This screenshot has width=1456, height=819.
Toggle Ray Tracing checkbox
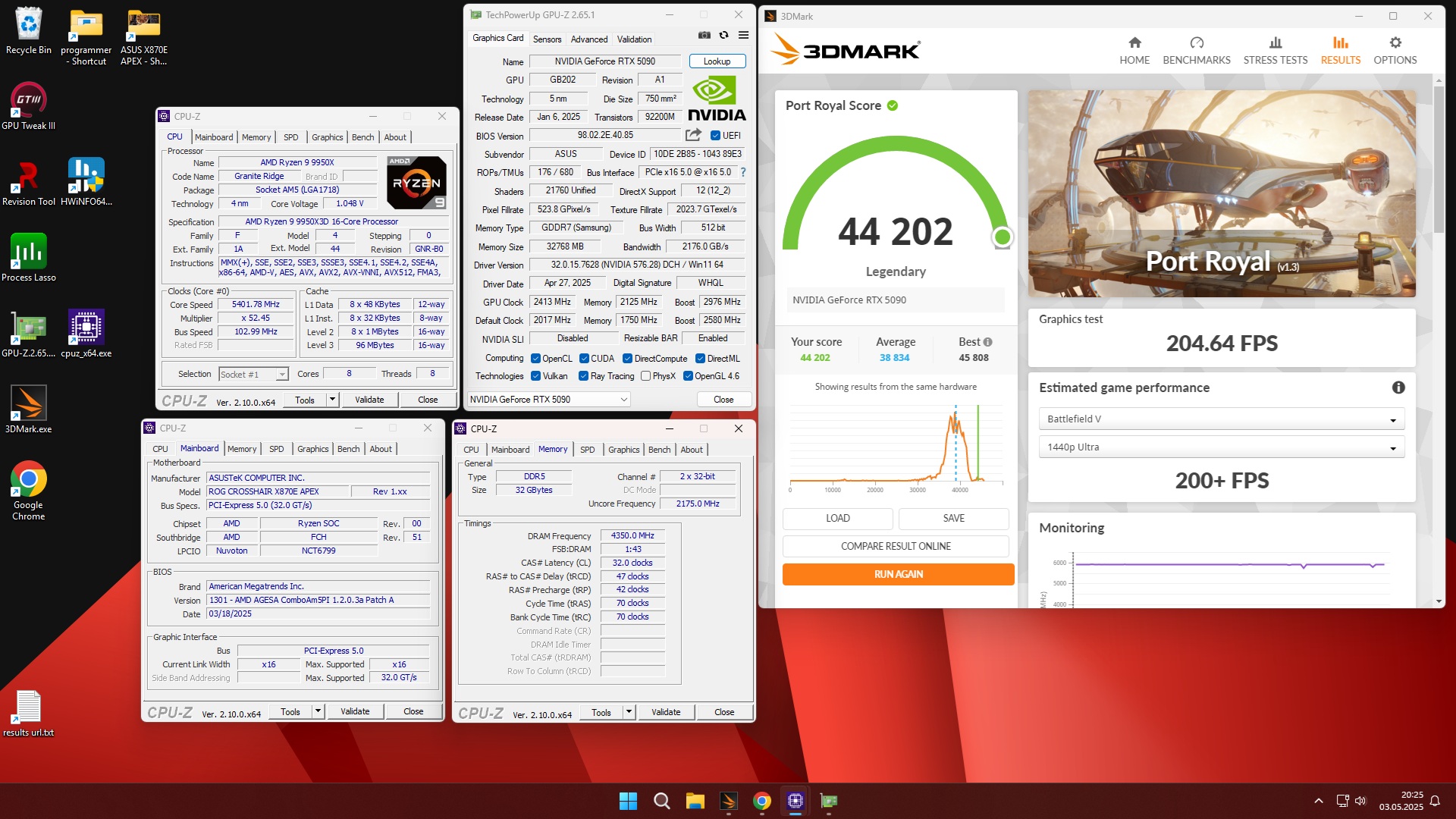pyautogui.click(x=583, y=376)
